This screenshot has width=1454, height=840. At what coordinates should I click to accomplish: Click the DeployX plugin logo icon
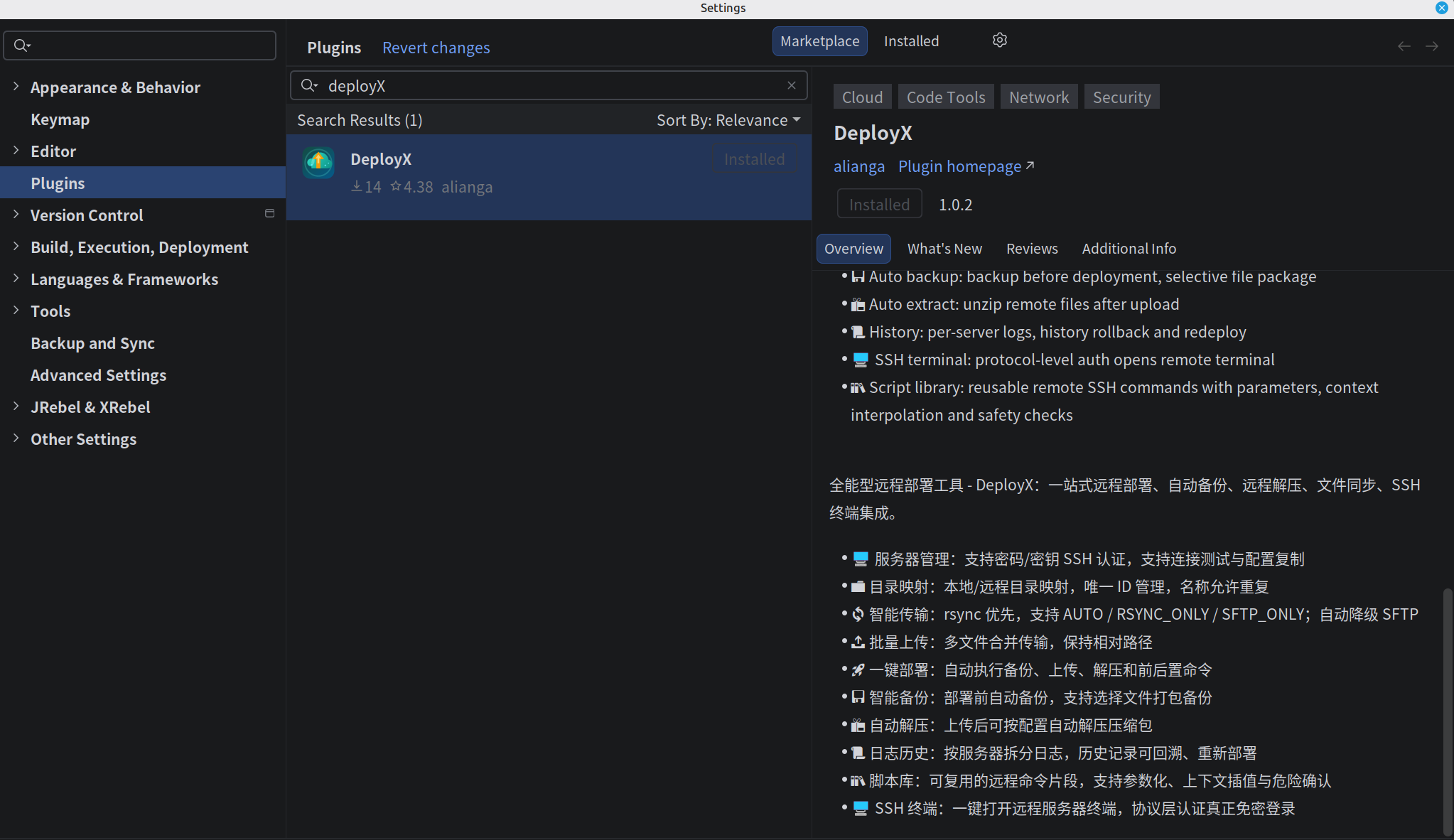[x=318, y=163]
